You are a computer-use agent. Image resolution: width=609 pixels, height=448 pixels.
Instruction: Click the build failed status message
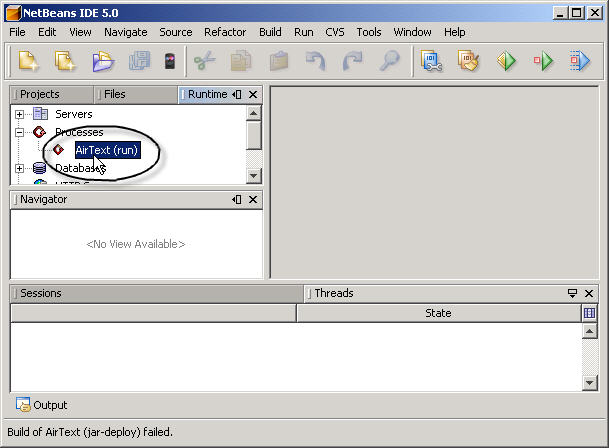[x=90, y=432]
